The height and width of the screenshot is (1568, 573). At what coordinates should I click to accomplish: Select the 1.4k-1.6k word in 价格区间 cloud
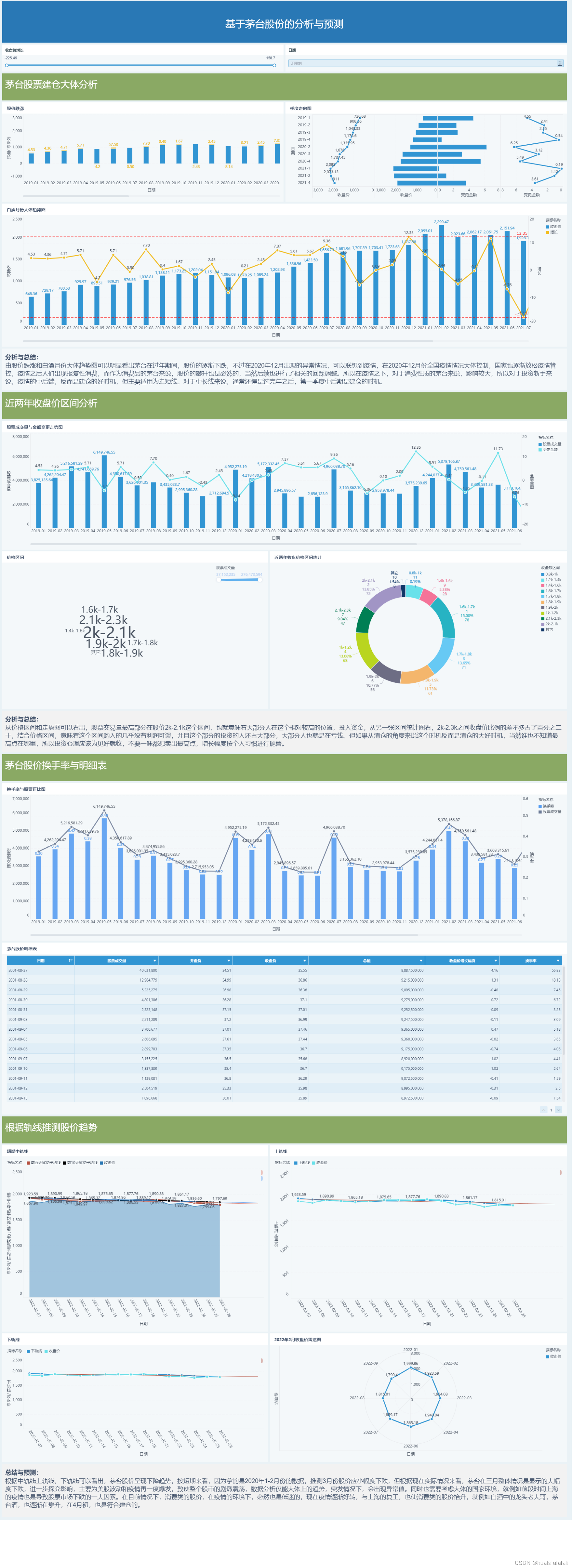coord(74,631)
